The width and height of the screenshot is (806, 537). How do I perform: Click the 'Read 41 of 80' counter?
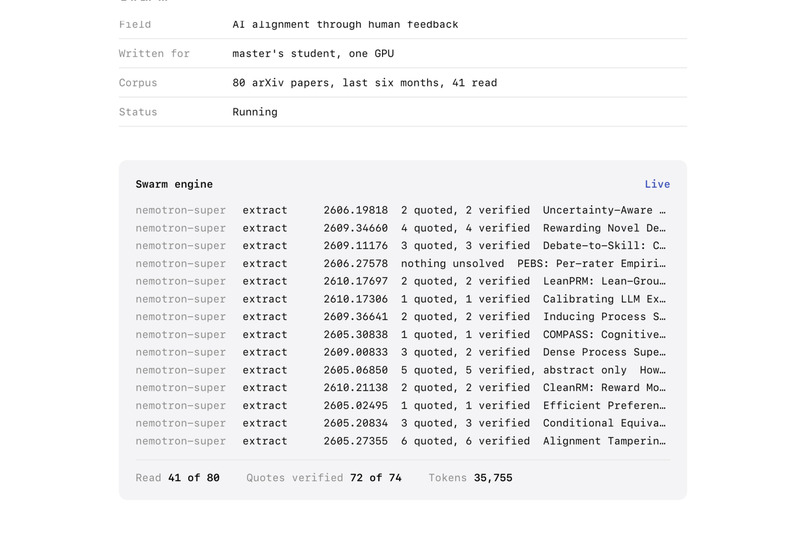click(177, 477)
